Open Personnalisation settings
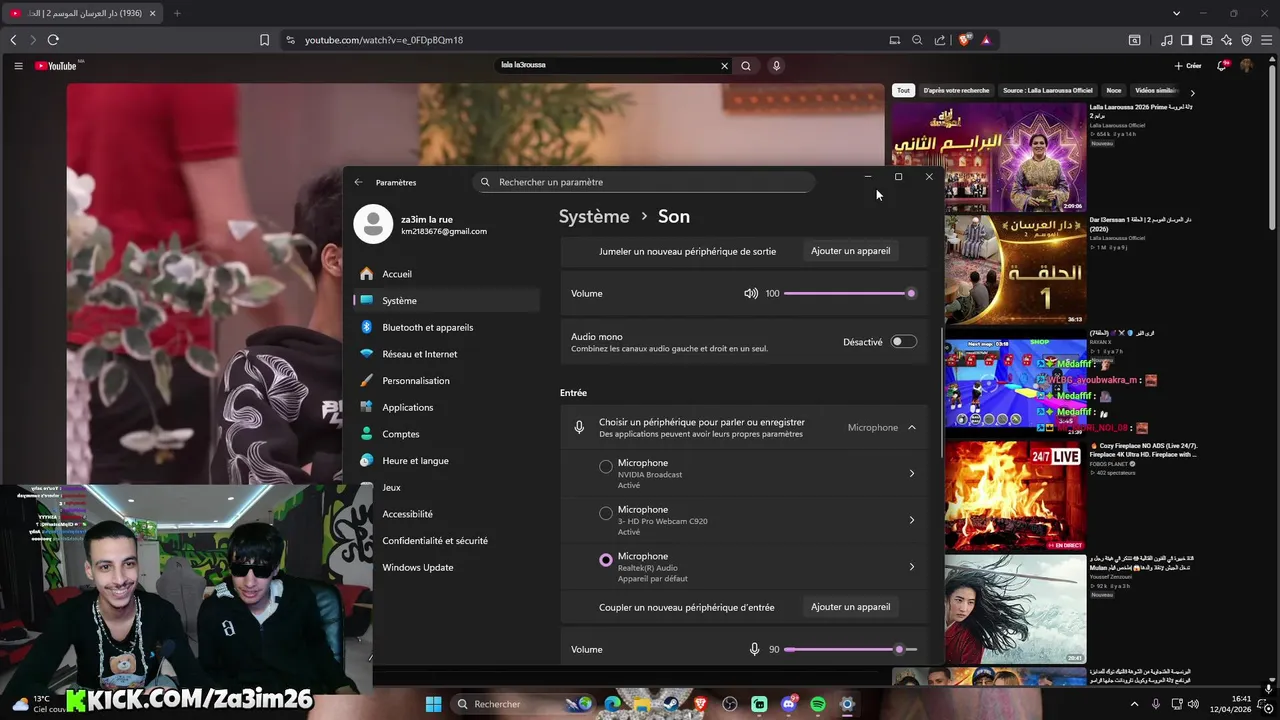The height and width of the screenshot is (720, 1280). click(447, 381)
